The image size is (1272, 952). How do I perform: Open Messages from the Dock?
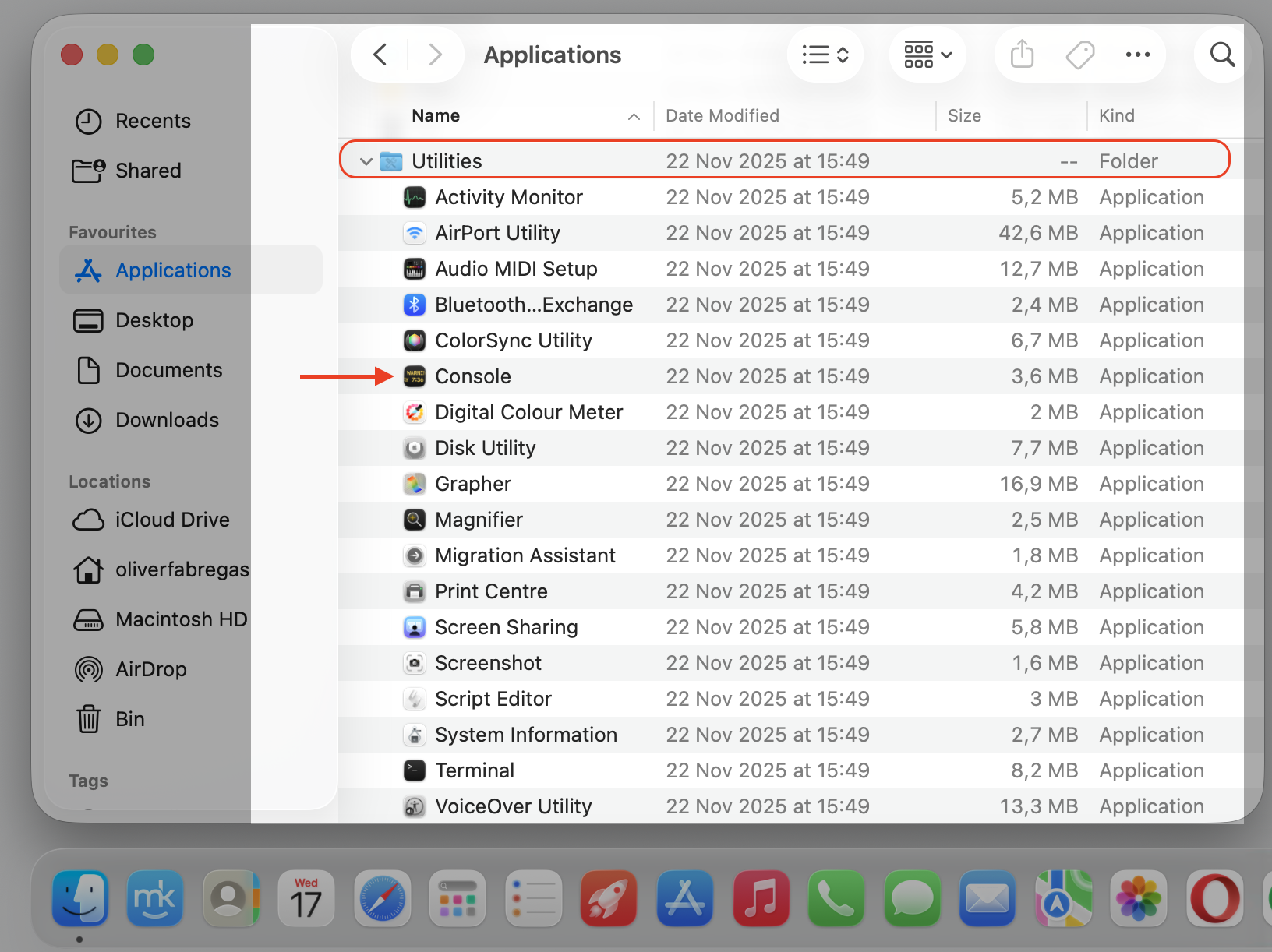click(x=912, y=898)
